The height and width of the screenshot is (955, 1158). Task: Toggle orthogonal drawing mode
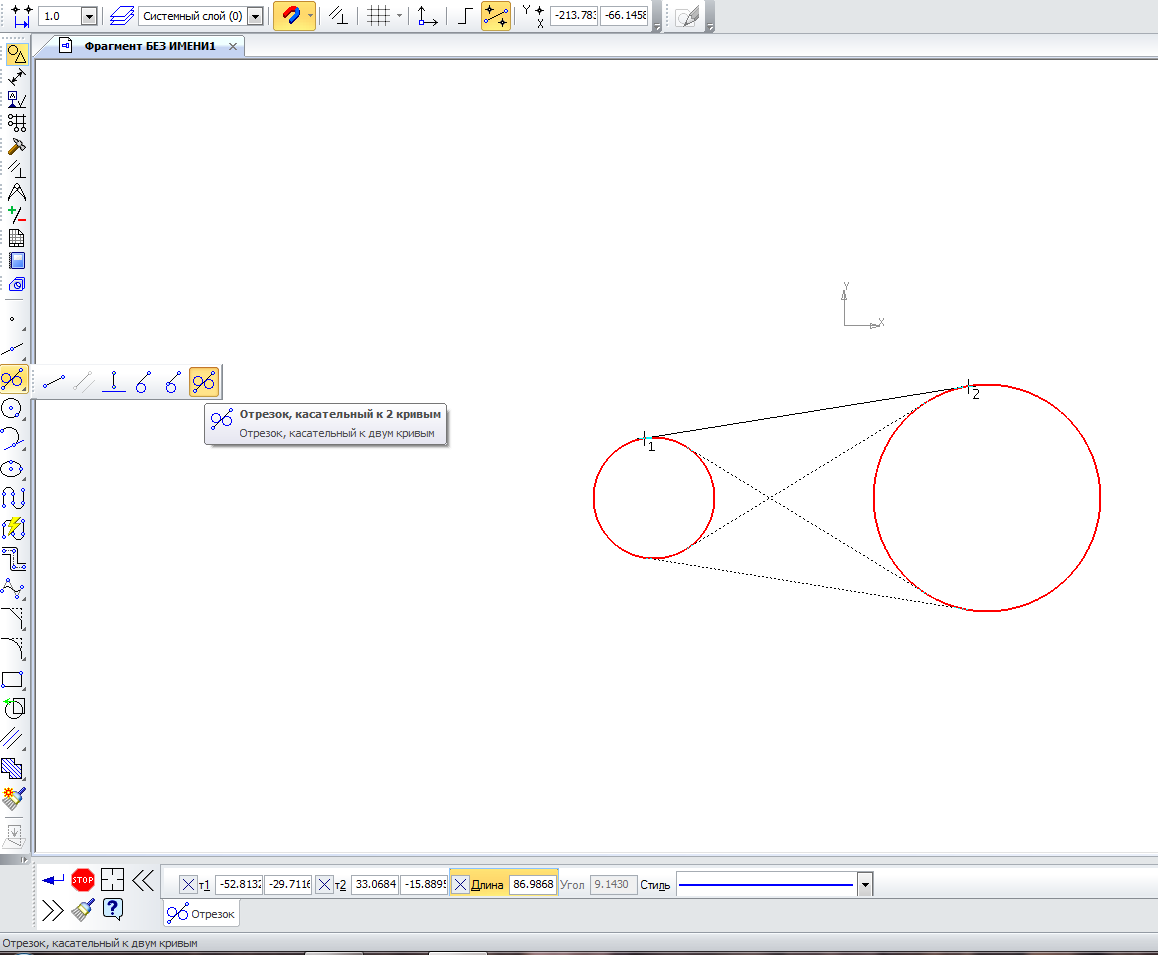point(465,16)
